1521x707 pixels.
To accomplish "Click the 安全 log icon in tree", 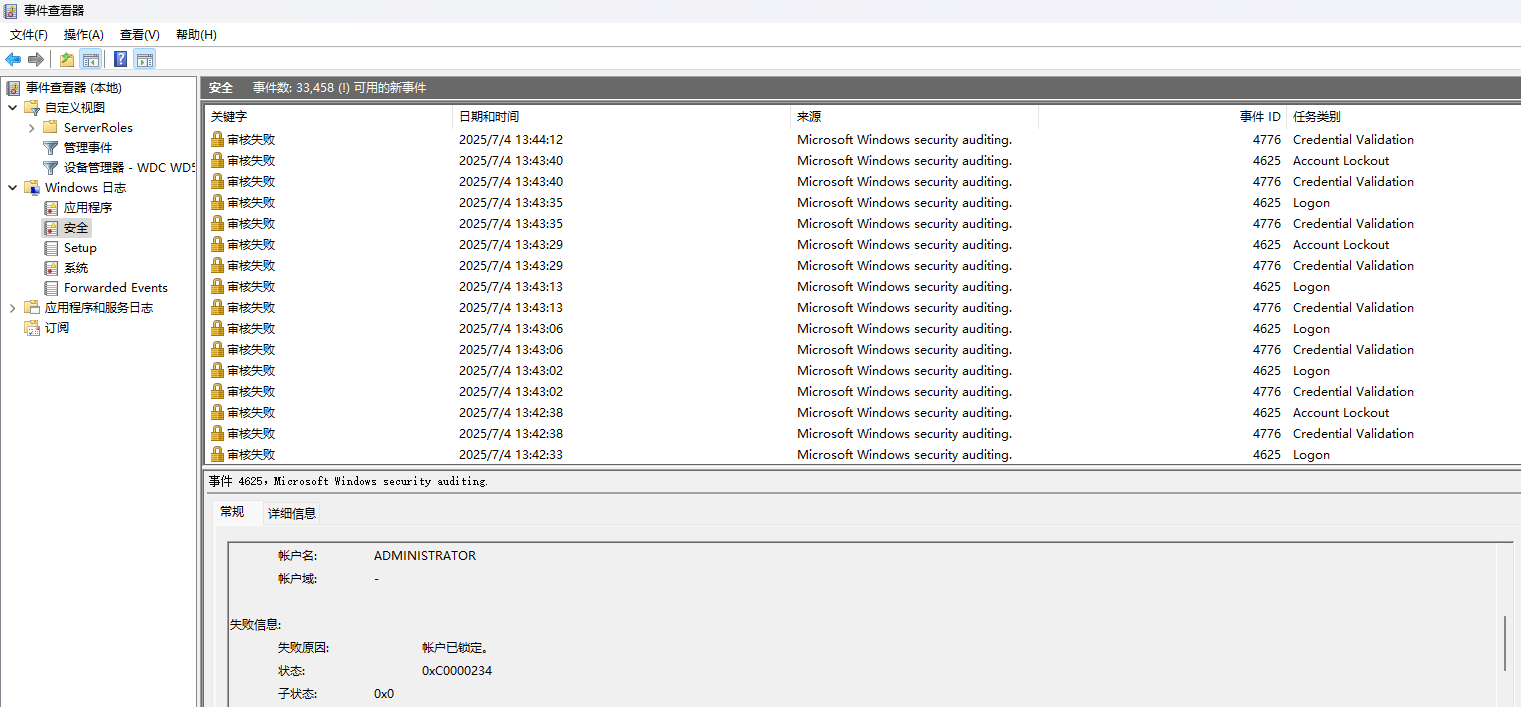I will tap(51, 228).
